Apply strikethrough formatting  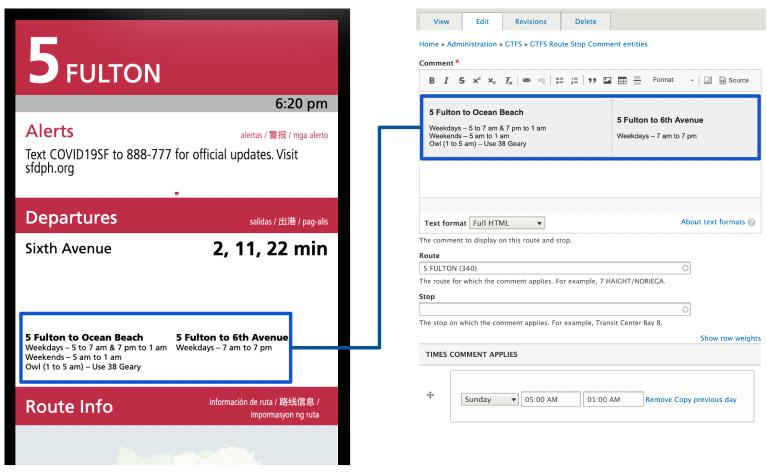click(459, 79)
